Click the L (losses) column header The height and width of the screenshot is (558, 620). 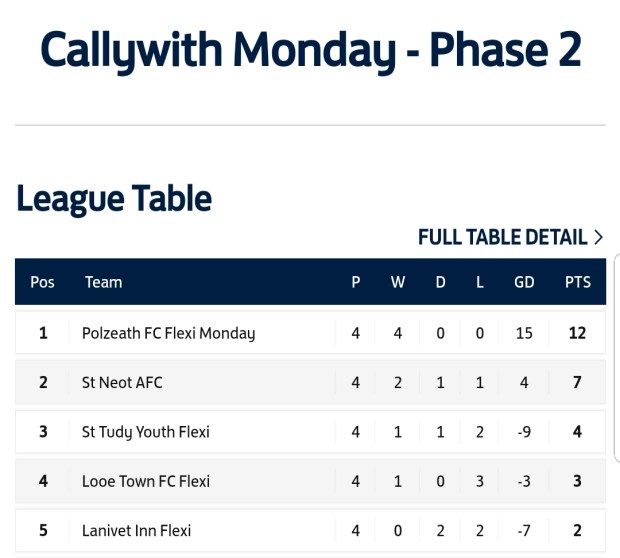pos(480,282)
